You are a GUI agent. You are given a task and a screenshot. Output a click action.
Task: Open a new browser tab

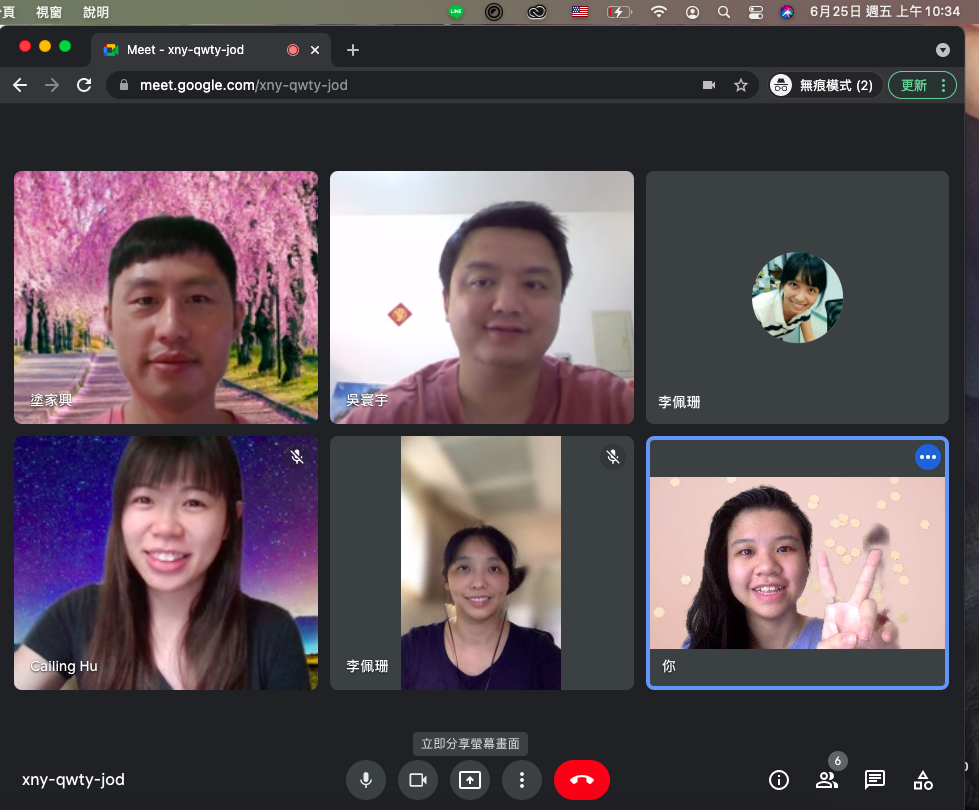(x=352, y=50)
